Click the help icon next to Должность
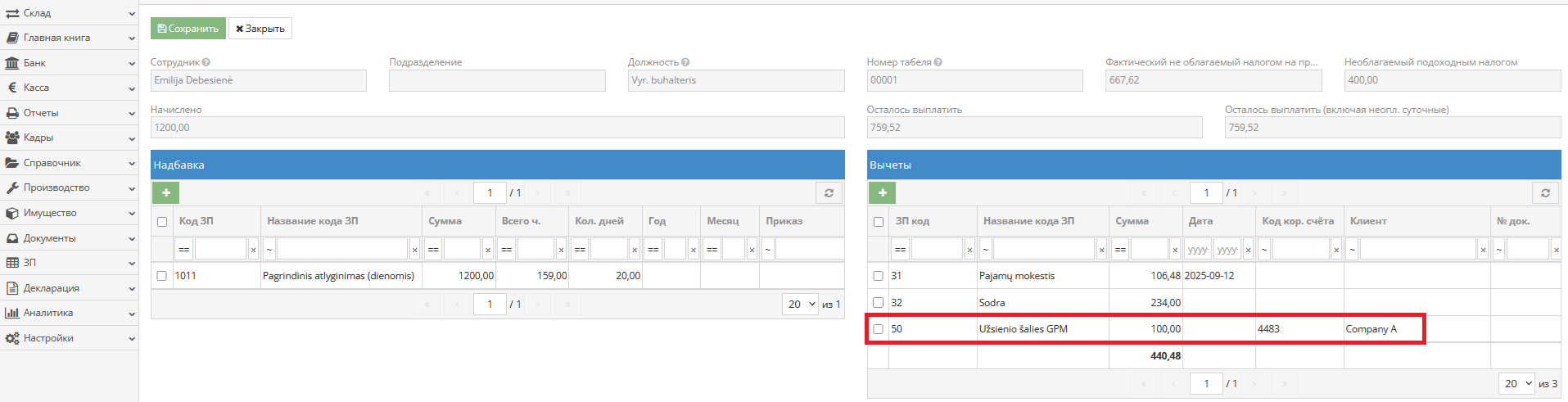Viewport: 1568px width, 402px height. [685, 62]
